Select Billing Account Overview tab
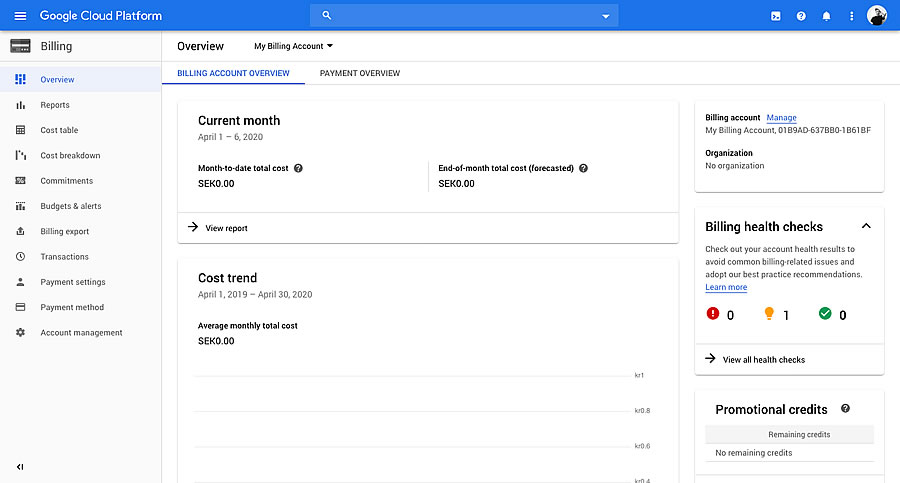Screen dimensions: 900x483 point(233,73)
